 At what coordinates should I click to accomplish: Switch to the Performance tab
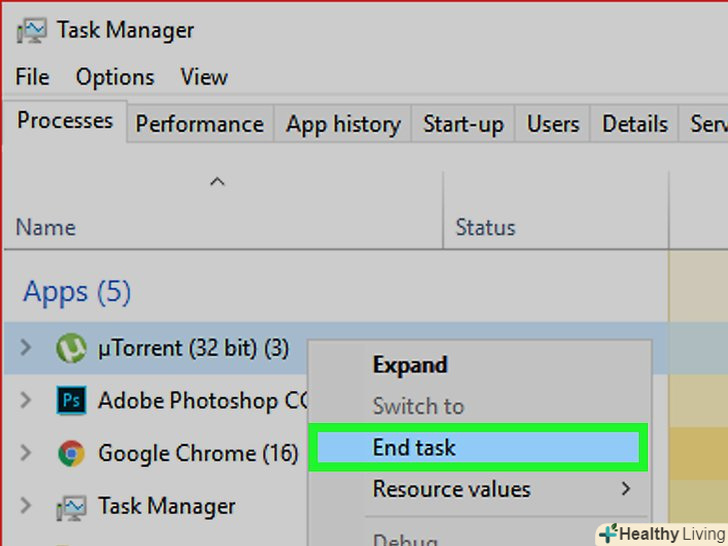coord(199,124)
